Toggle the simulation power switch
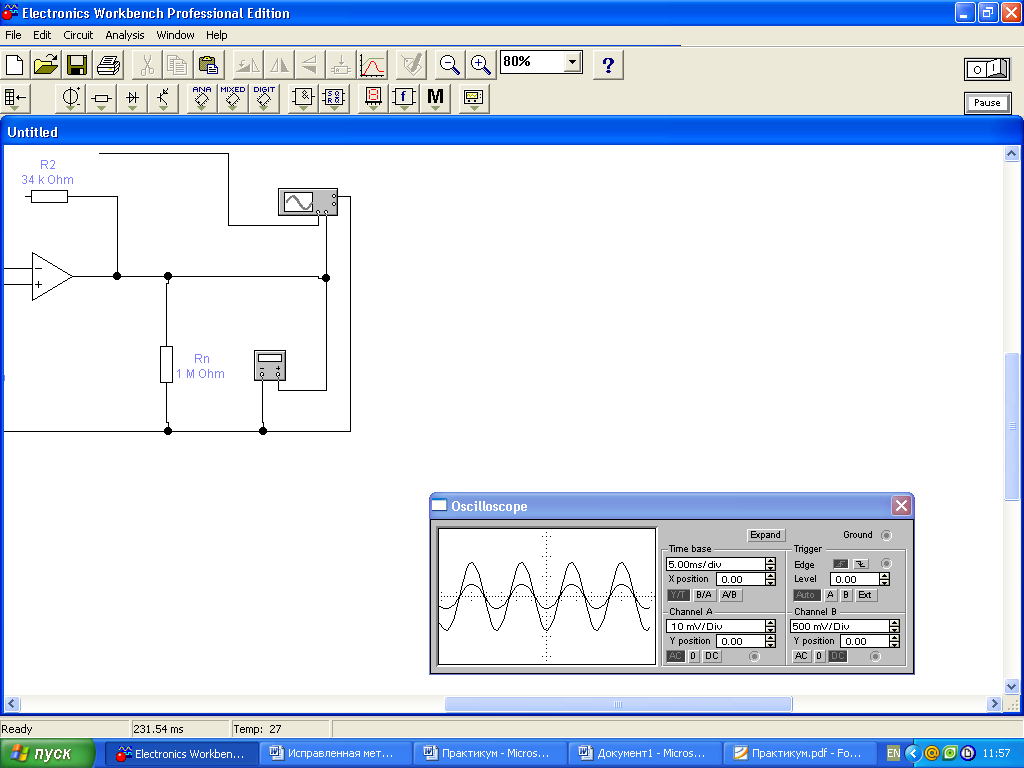Image resolution: width=1024 pixels, height=768 pixels. pyautogui.click(x=986, y=69)
